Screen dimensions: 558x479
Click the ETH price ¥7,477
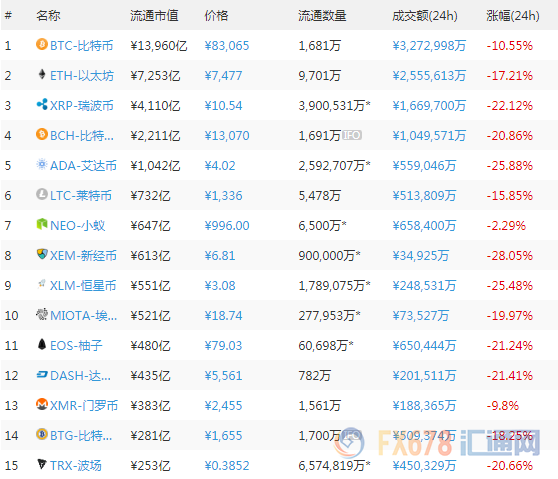click(223, 75)
